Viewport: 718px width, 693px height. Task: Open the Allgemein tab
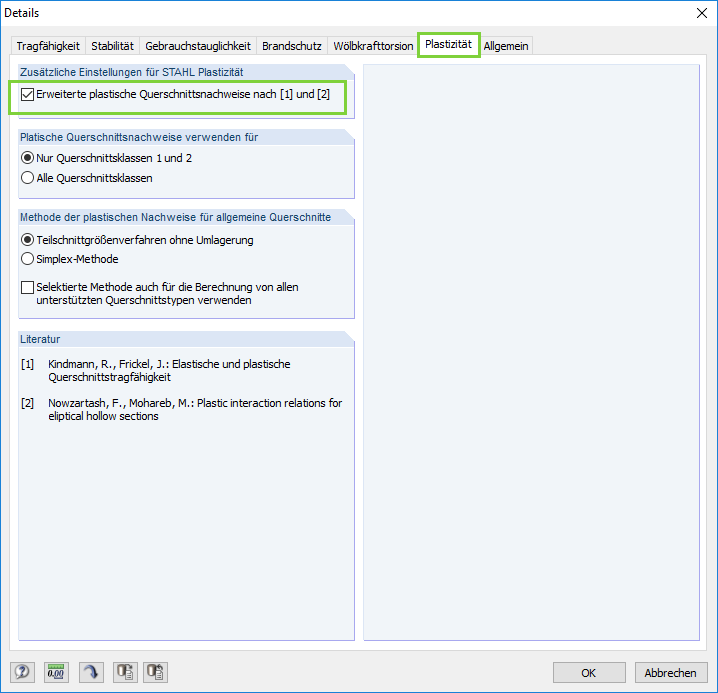506,46
